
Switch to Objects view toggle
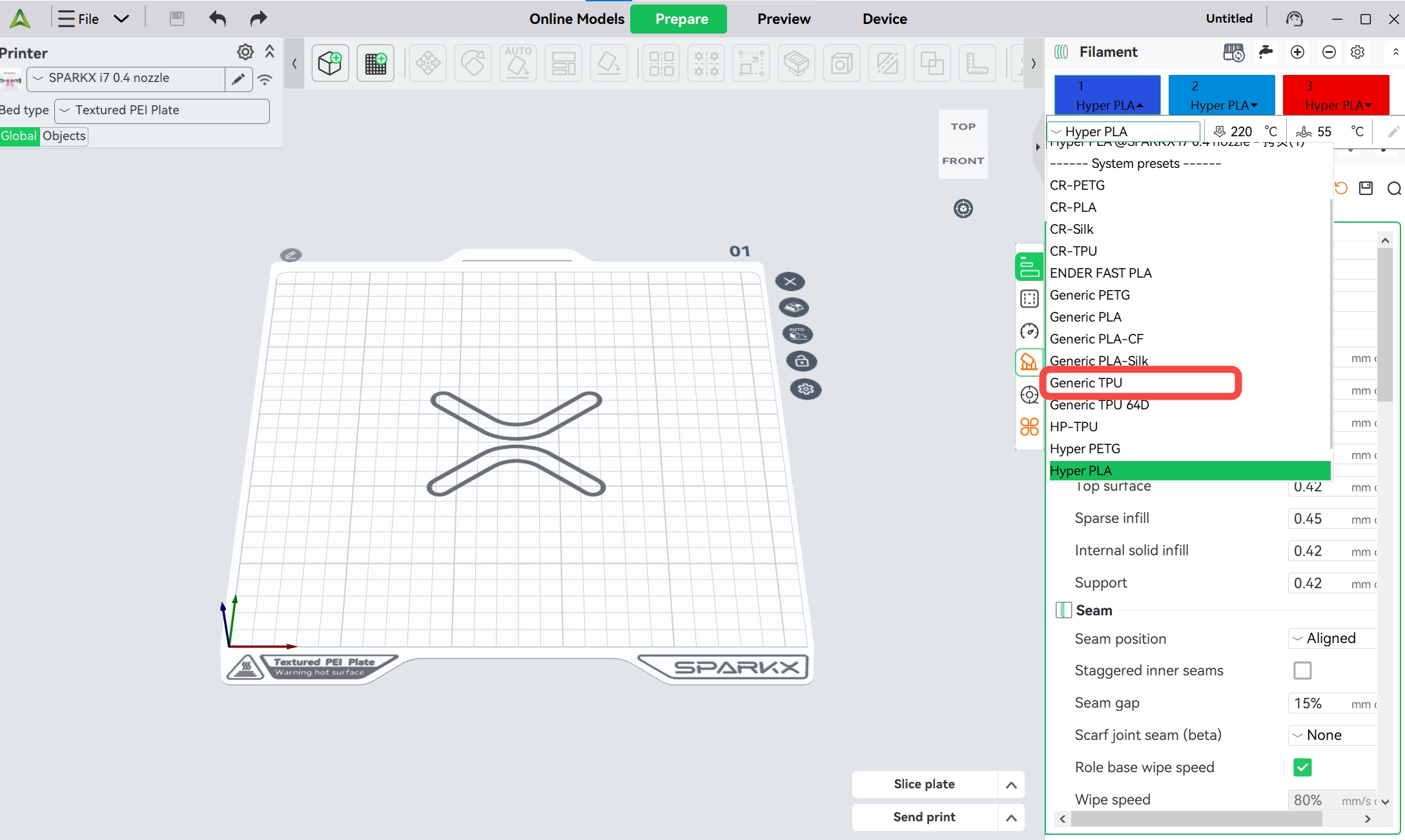(x=64, y=136)
